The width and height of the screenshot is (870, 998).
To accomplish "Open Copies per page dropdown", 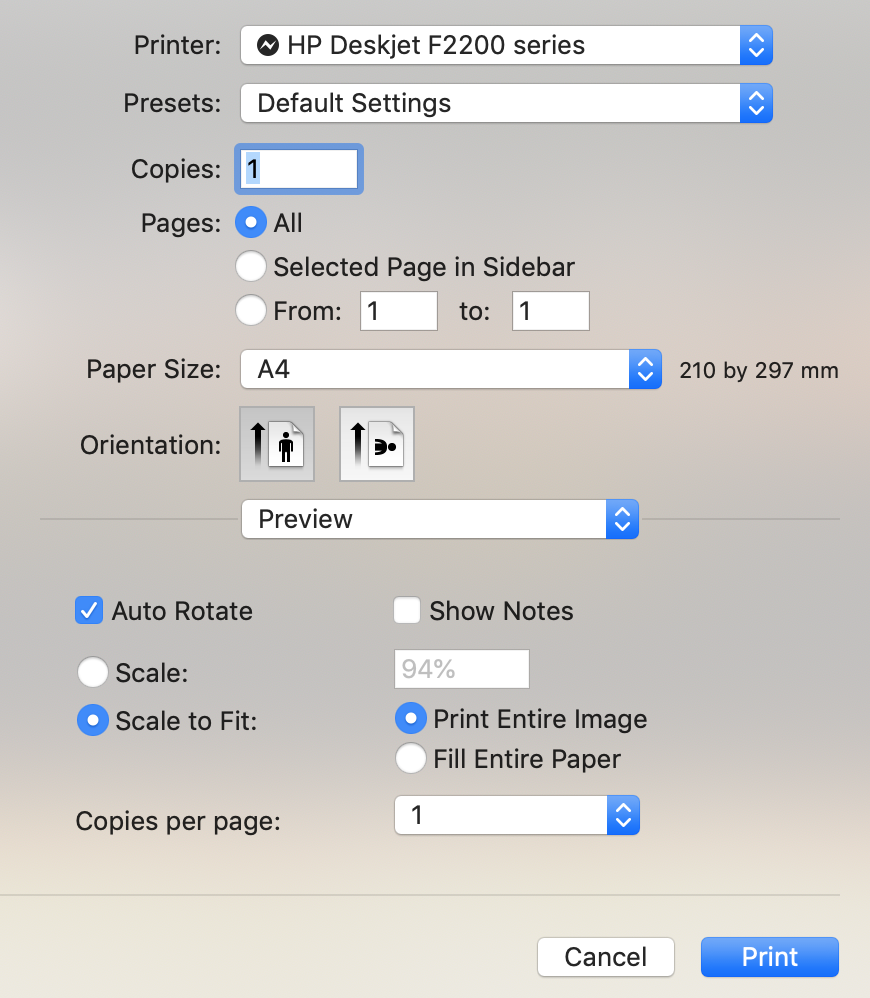I will tap(516, 816).
